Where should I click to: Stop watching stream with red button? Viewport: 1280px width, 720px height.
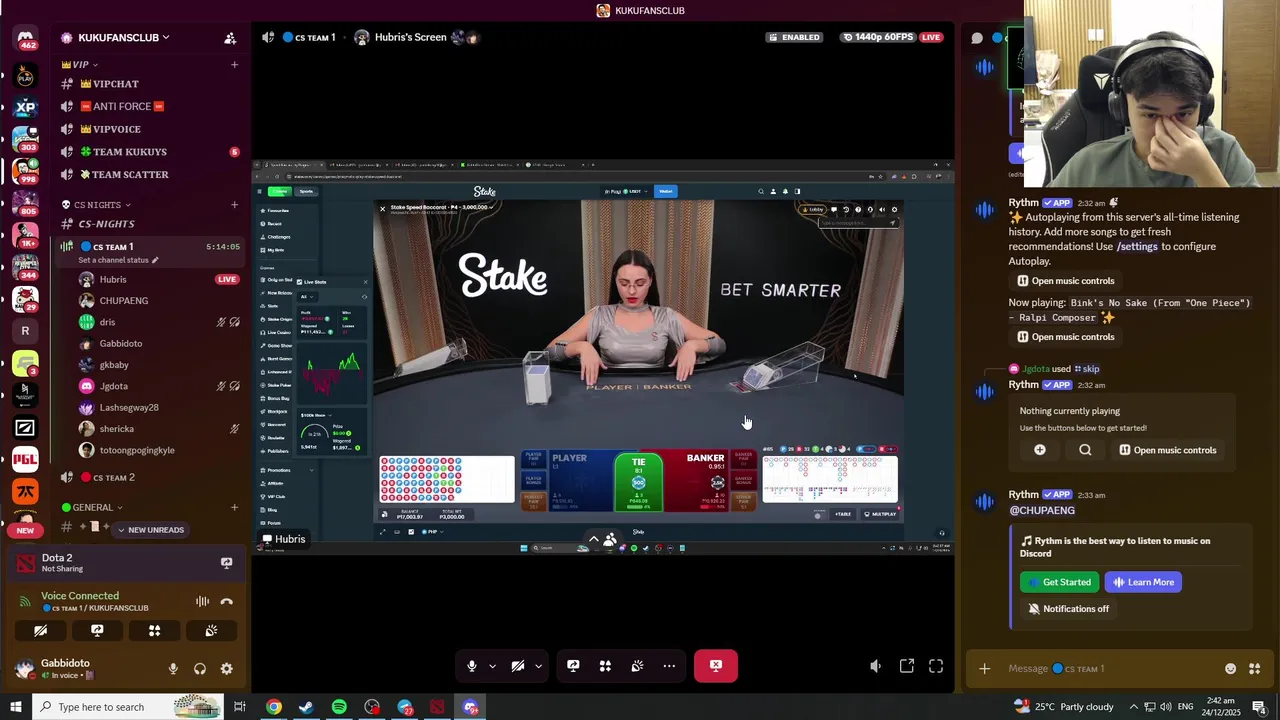pos(716,666)
